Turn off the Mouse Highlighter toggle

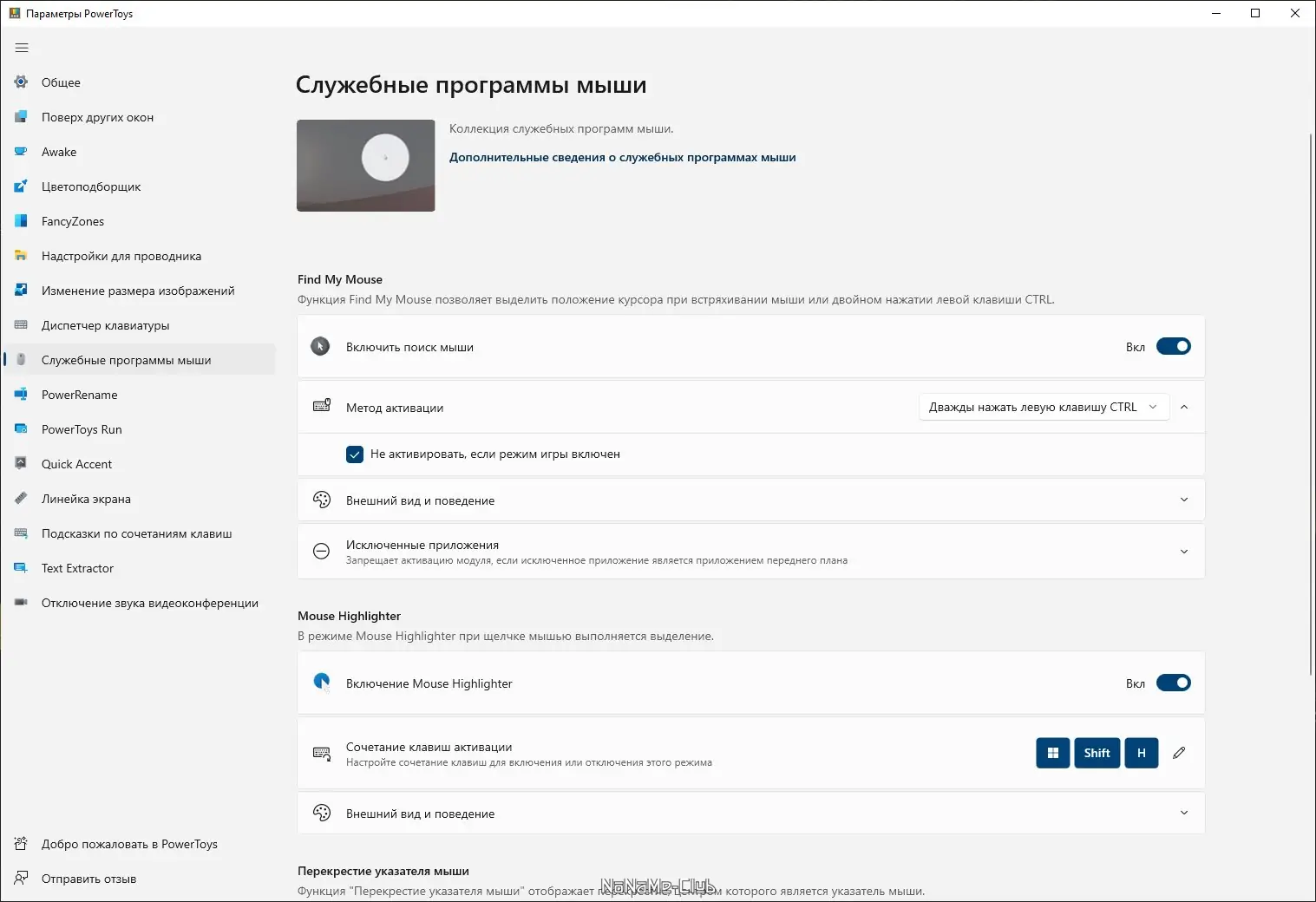1173,683
